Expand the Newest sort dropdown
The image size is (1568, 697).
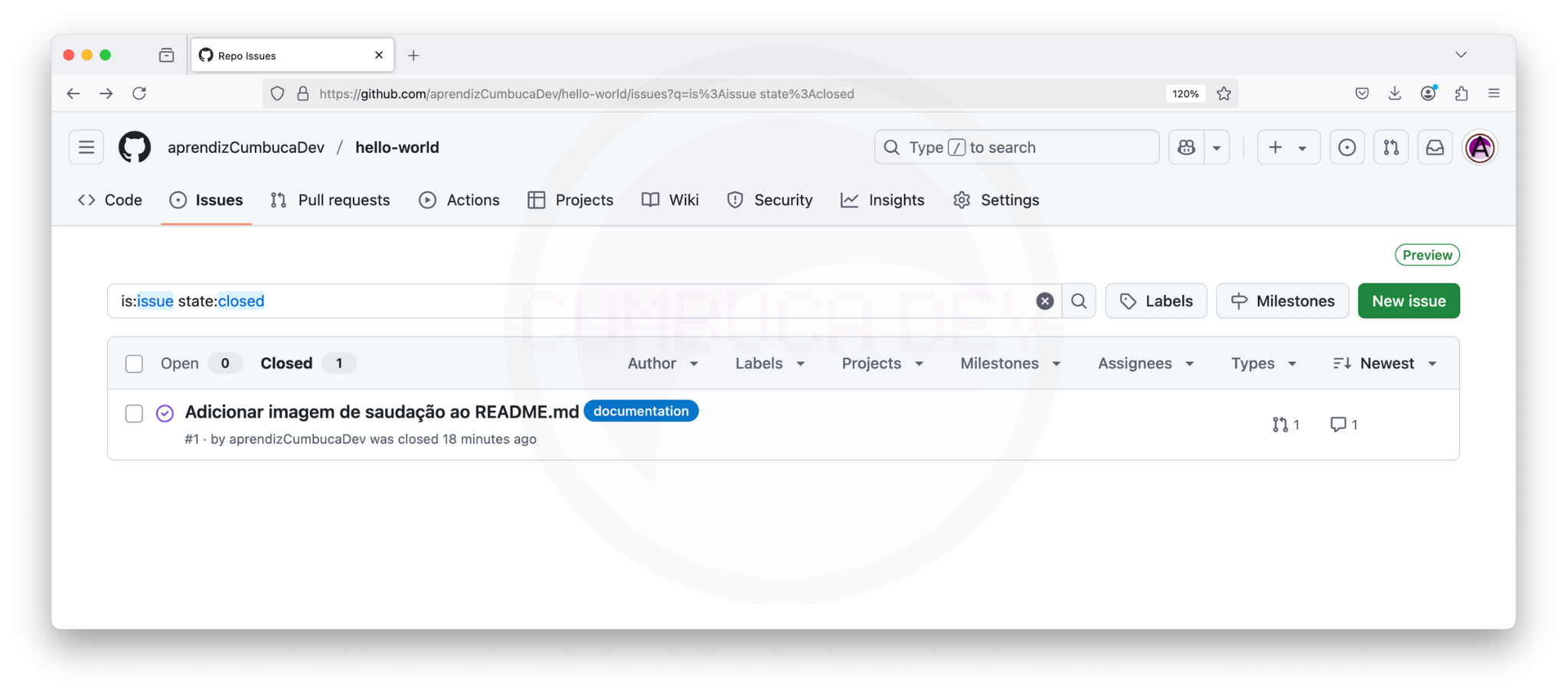click(1385, 363)
